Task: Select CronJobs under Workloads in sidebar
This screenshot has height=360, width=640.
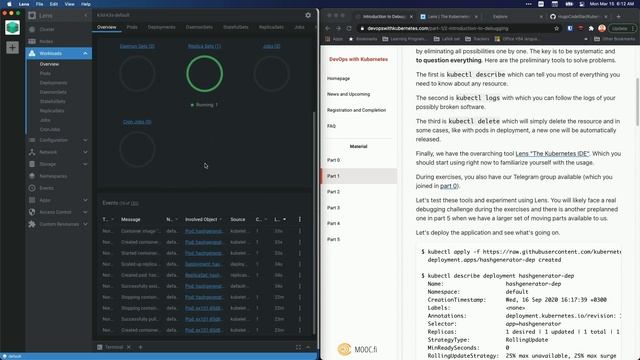Action: (x=50, y=129)
